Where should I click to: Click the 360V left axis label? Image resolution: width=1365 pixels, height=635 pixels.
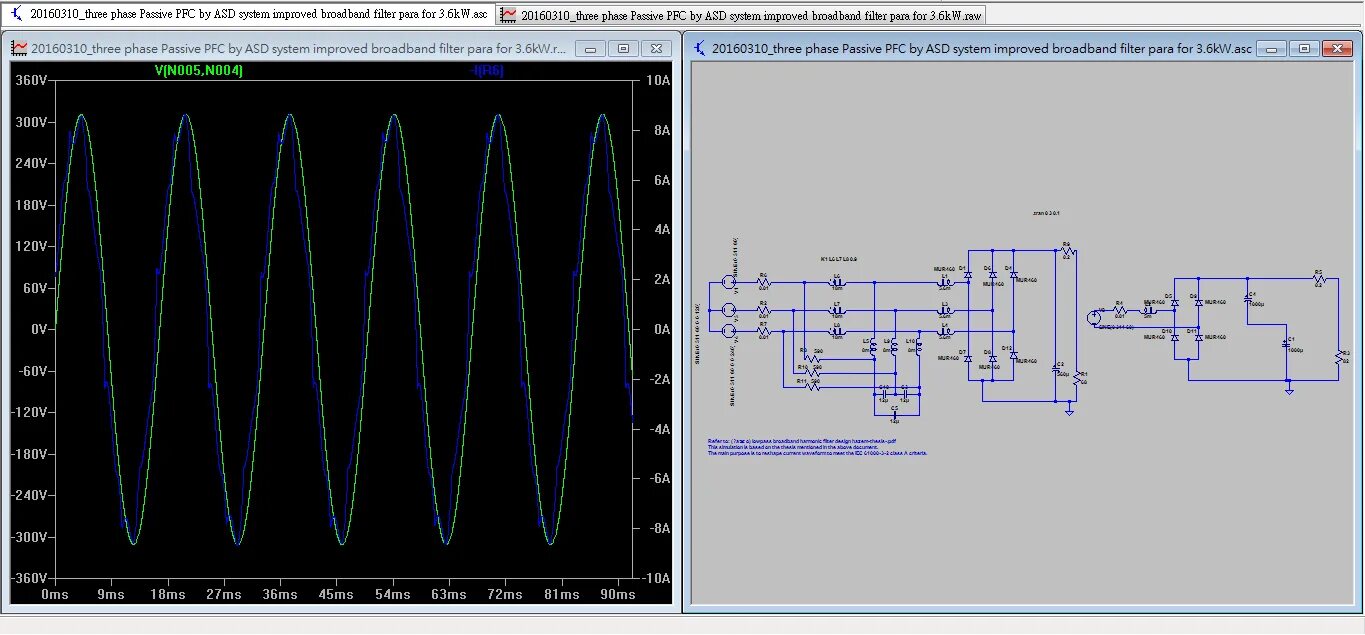pos(31,80)
